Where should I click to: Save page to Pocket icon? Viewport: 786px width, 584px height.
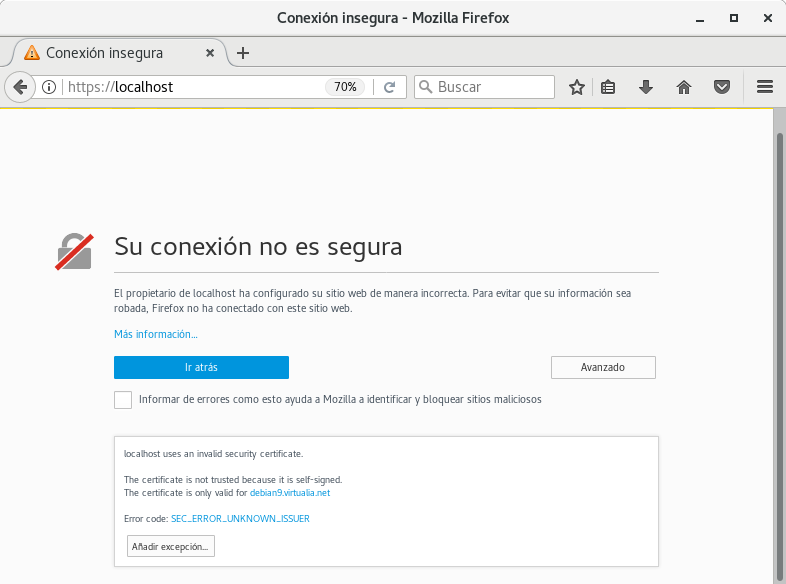[x=721, y=87]
